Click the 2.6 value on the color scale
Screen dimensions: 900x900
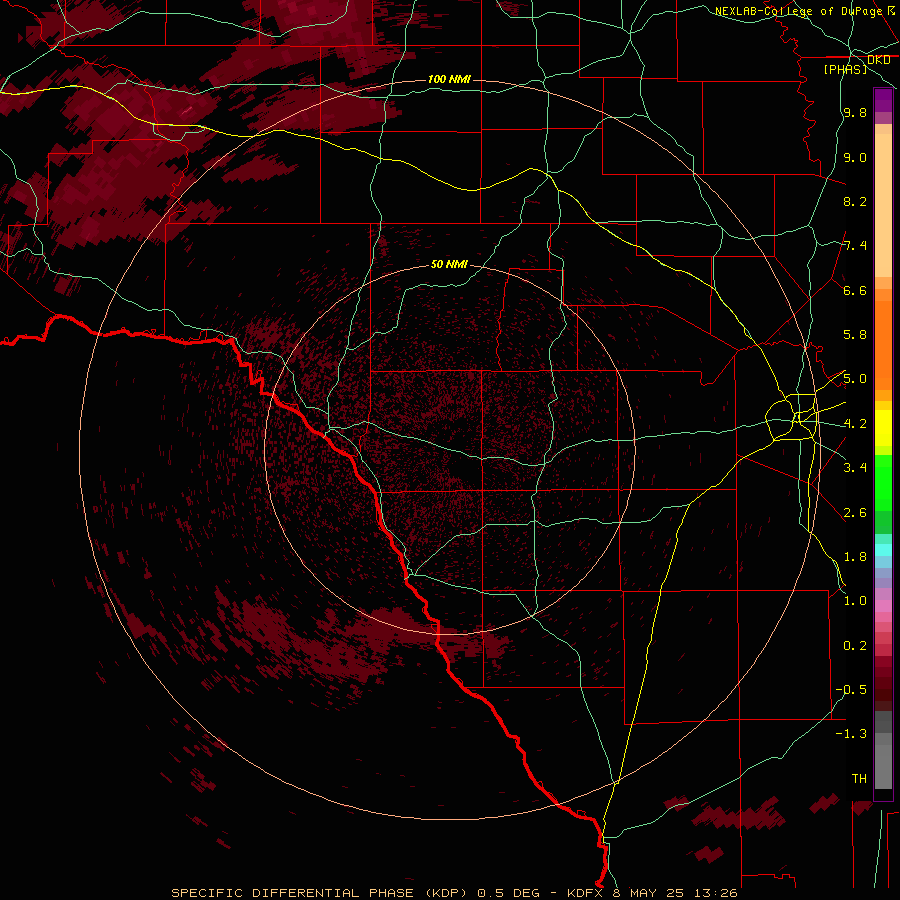[x=855, y=512]
